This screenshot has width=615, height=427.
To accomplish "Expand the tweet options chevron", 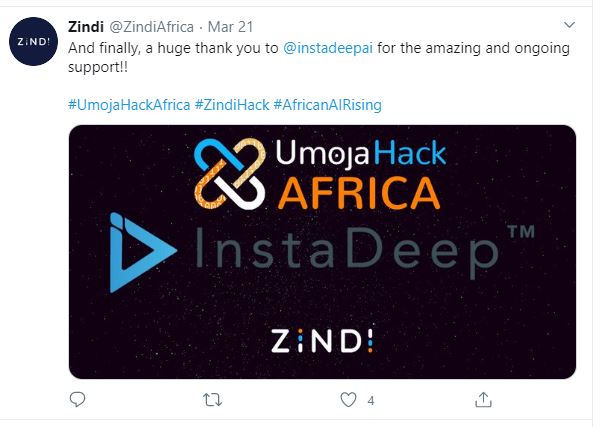I will [x=569, y=25].
